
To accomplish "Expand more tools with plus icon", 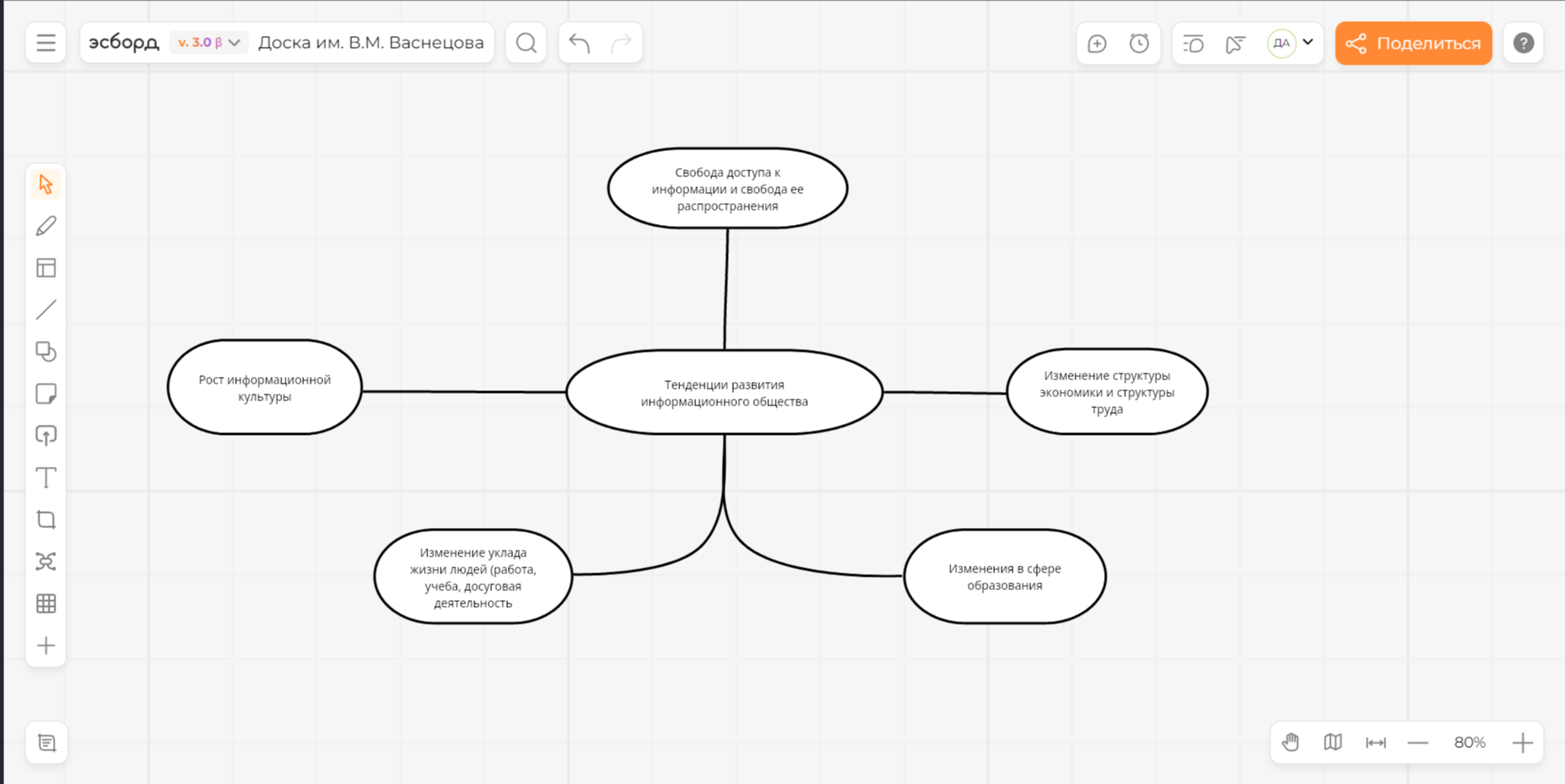I will (x=46, y=645).
